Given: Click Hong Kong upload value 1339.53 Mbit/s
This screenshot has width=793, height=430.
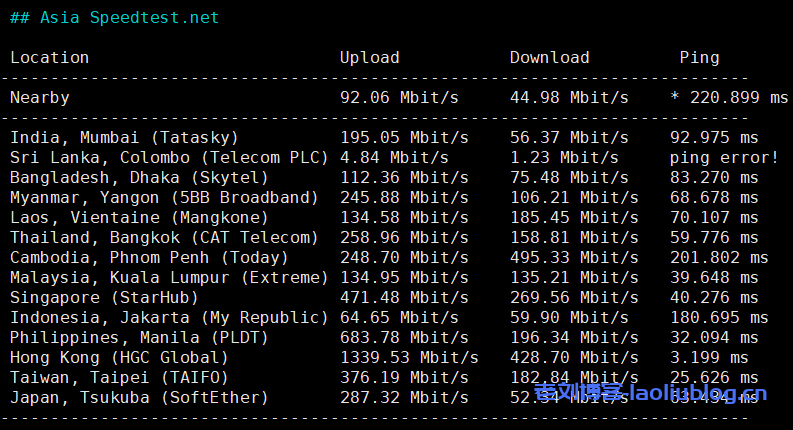Looking at the screenshot, I should tap(409, 358).
